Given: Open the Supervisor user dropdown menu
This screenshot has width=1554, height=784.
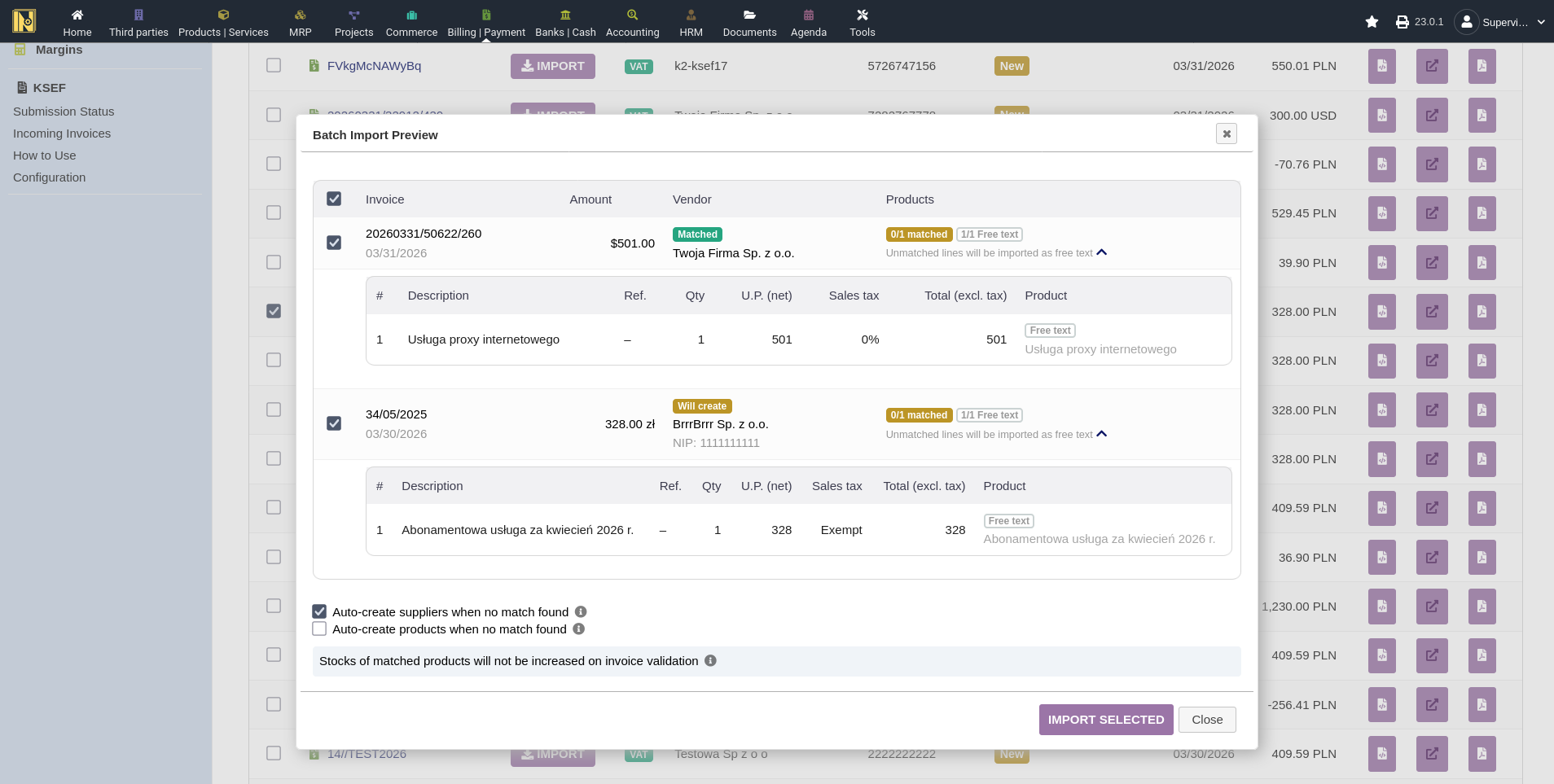Looking at the screenshot, I should [x=1499, y=22].
